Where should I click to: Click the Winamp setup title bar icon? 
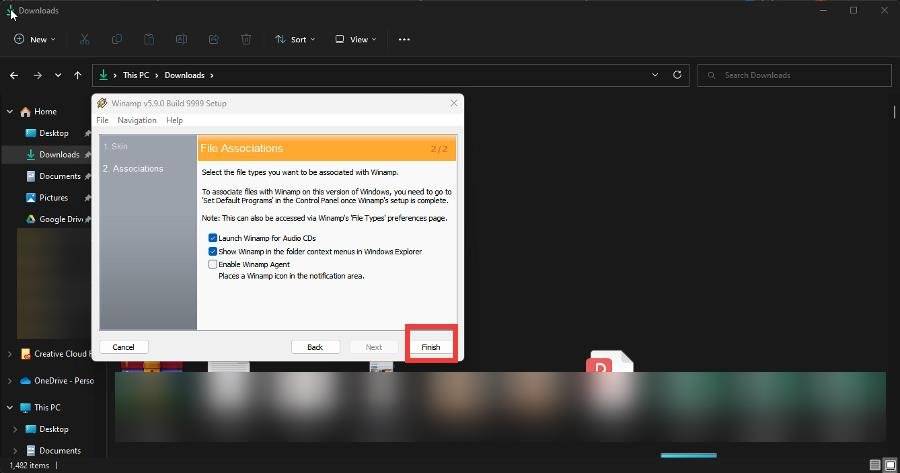coord(102,103)
